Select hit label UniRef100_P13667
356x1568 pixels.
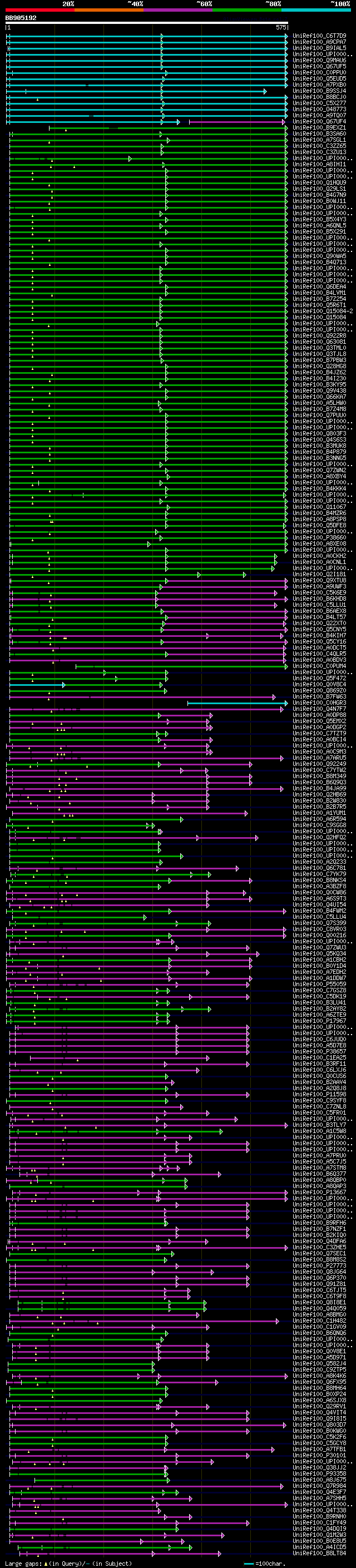tap(319, 1192)
